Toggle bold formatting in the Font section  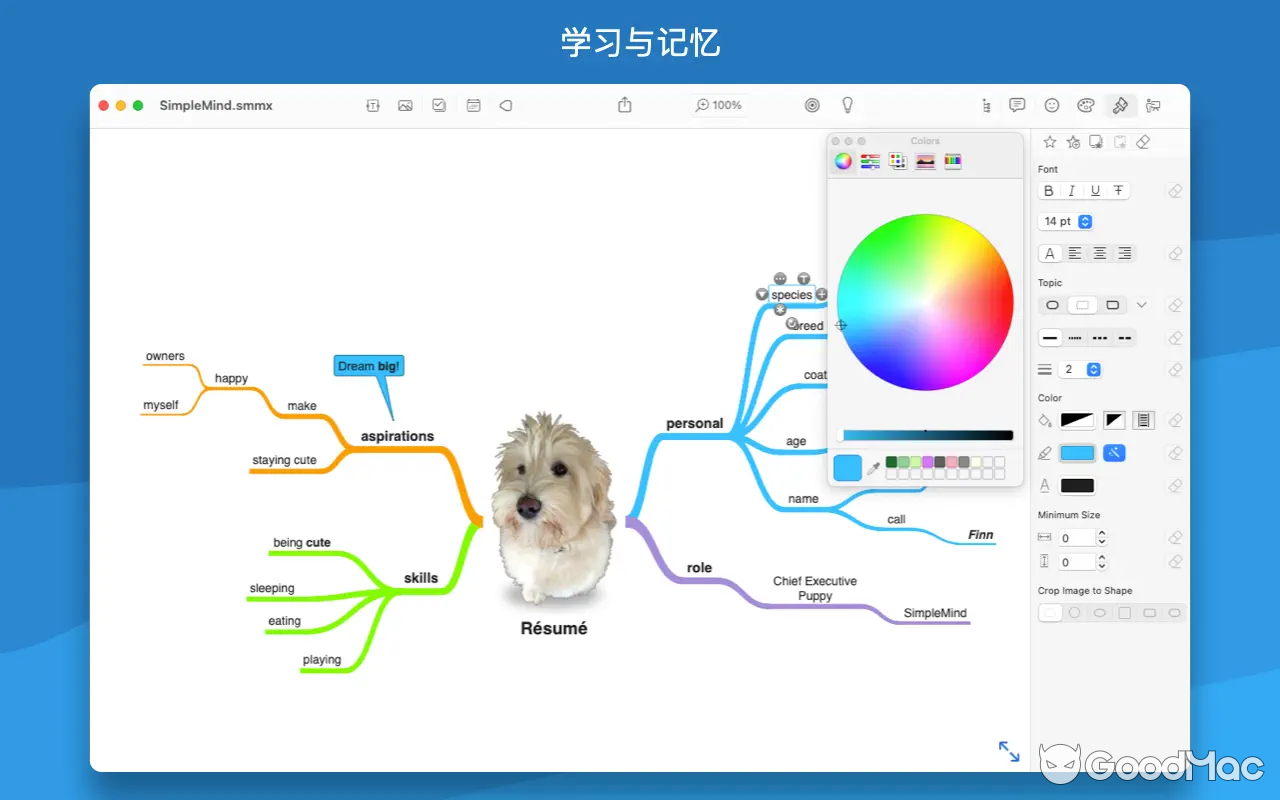pos(1048,190)
